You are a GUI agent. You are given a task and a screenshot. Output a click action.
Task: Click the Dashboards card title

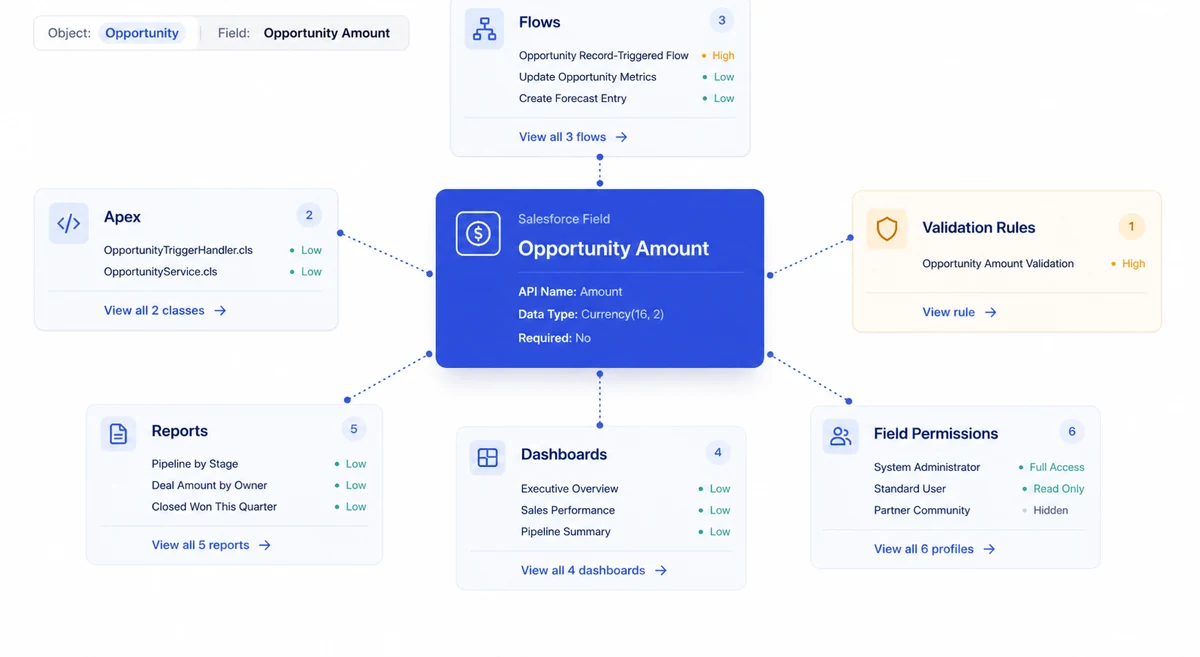[564, 455]
